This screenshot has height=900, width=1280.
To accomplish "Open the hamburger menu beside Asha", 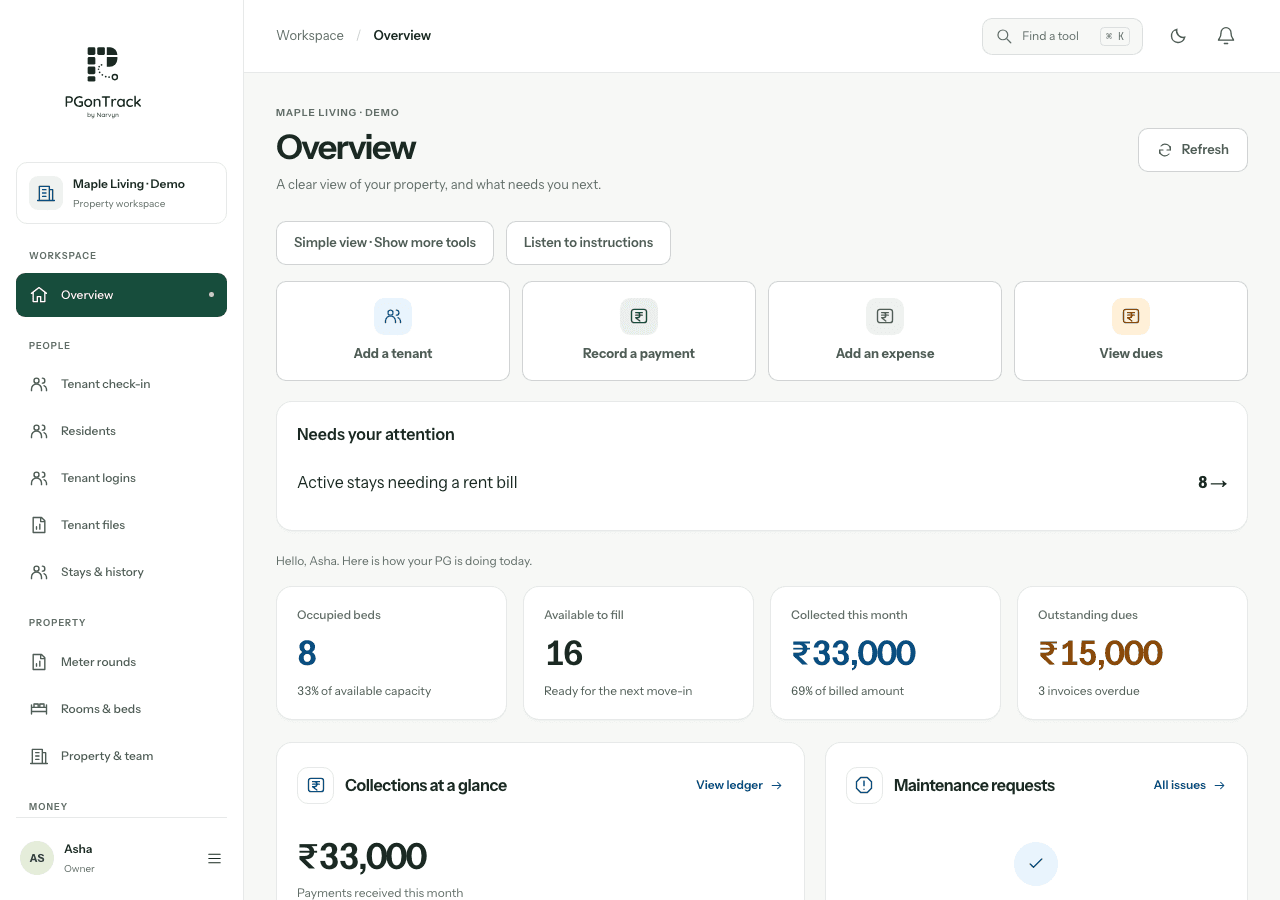I will click(214, 858).
